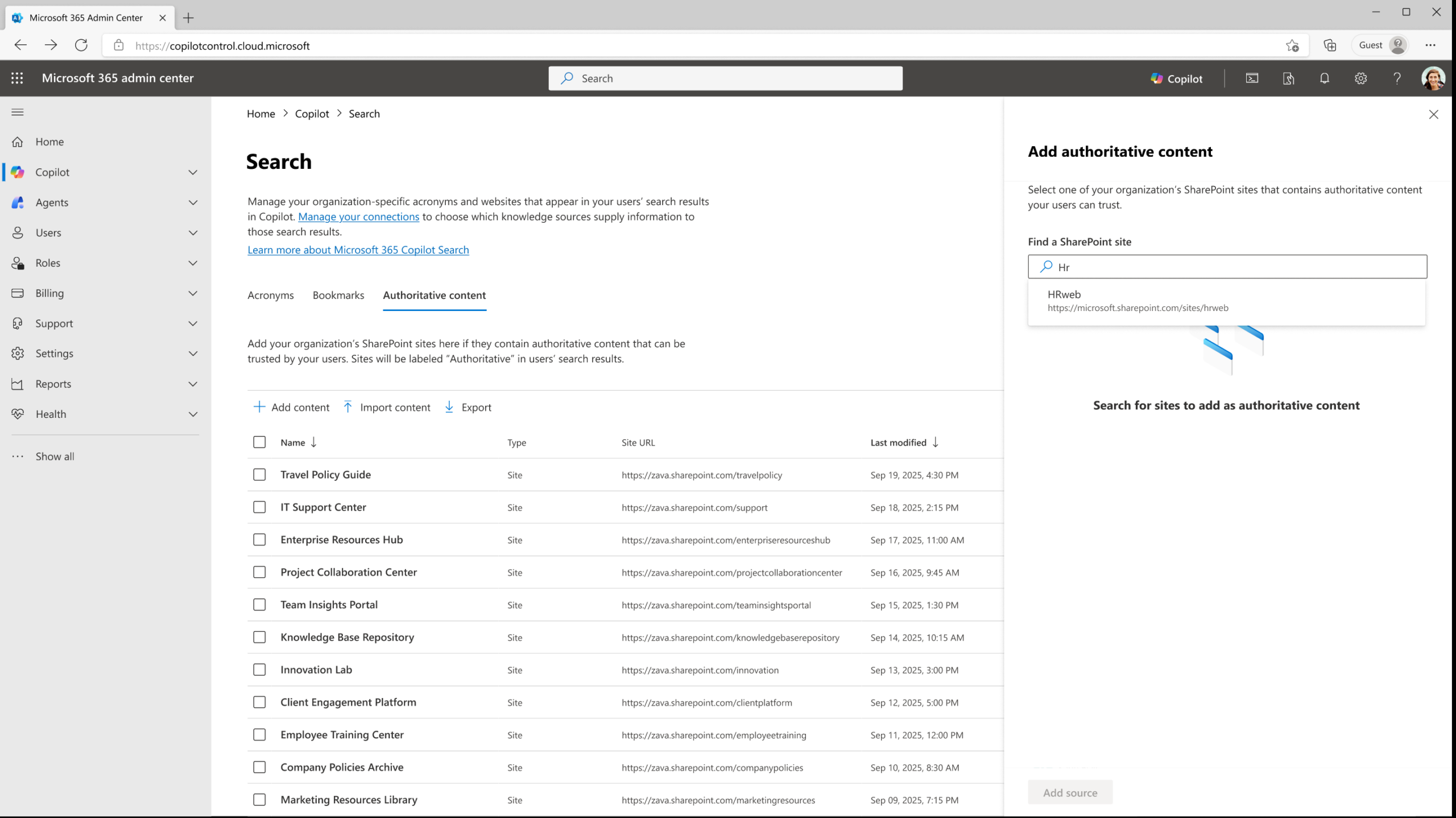The width and height of the screenshot is (1456, 818).
Task: Expand the Health navigation section
Action: point(193,414)
